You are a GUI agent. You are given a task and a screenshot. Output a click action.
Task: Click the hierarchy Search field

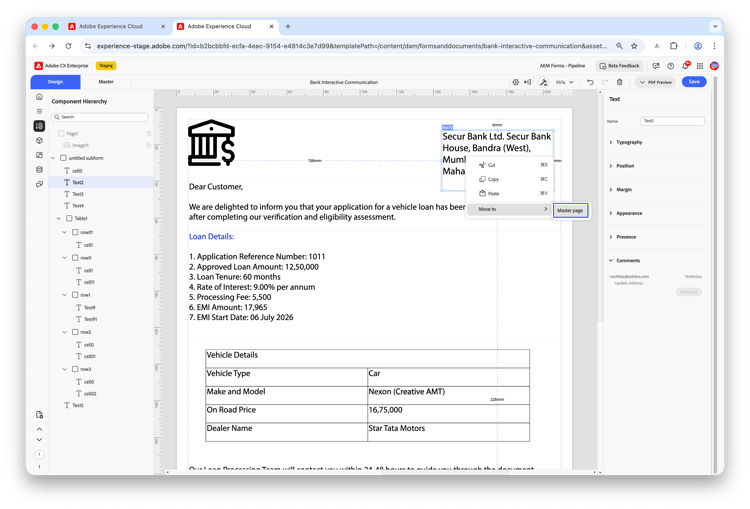[x=100, y=117]
